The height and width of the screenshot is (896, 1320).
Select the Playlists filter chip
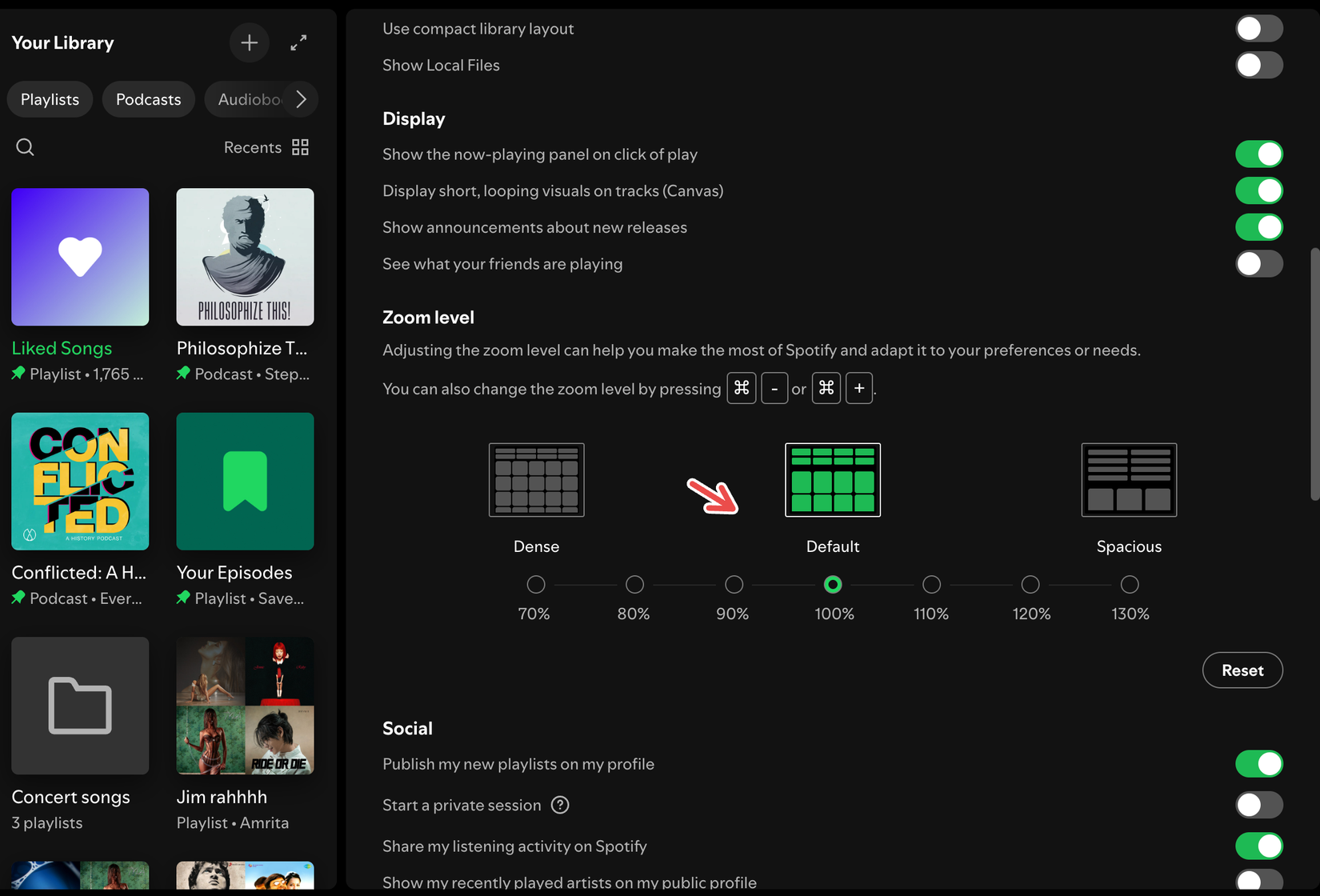coord(50,98)
